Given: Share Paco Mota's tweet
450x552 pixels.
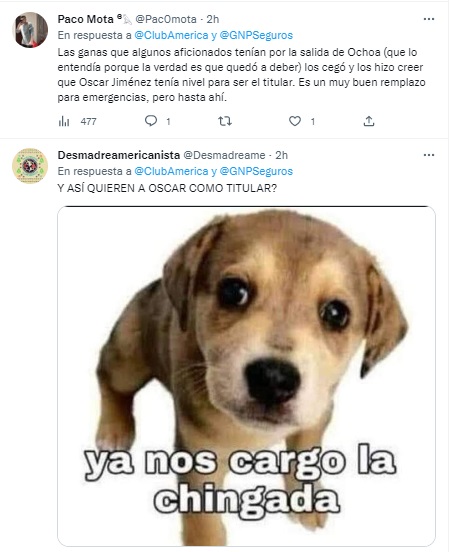Looking at the screenshot, I should pyautogui.click(x=369, y=121).
